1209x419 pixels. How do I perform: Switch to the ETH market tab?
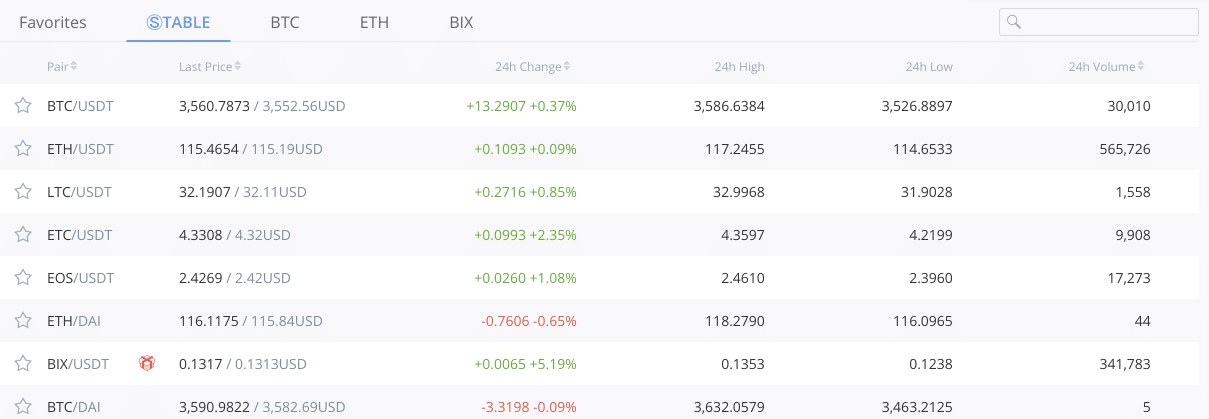coord(374,22)
